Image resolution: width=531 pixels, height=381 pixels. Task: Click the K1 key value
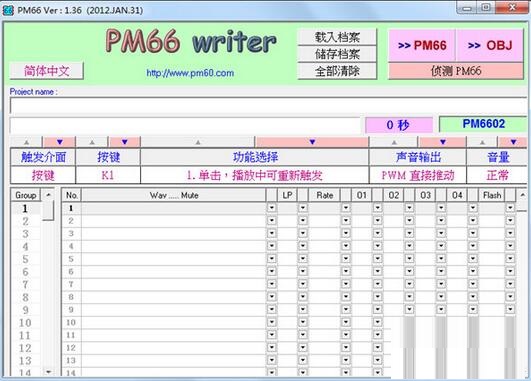tap(108, 175)
